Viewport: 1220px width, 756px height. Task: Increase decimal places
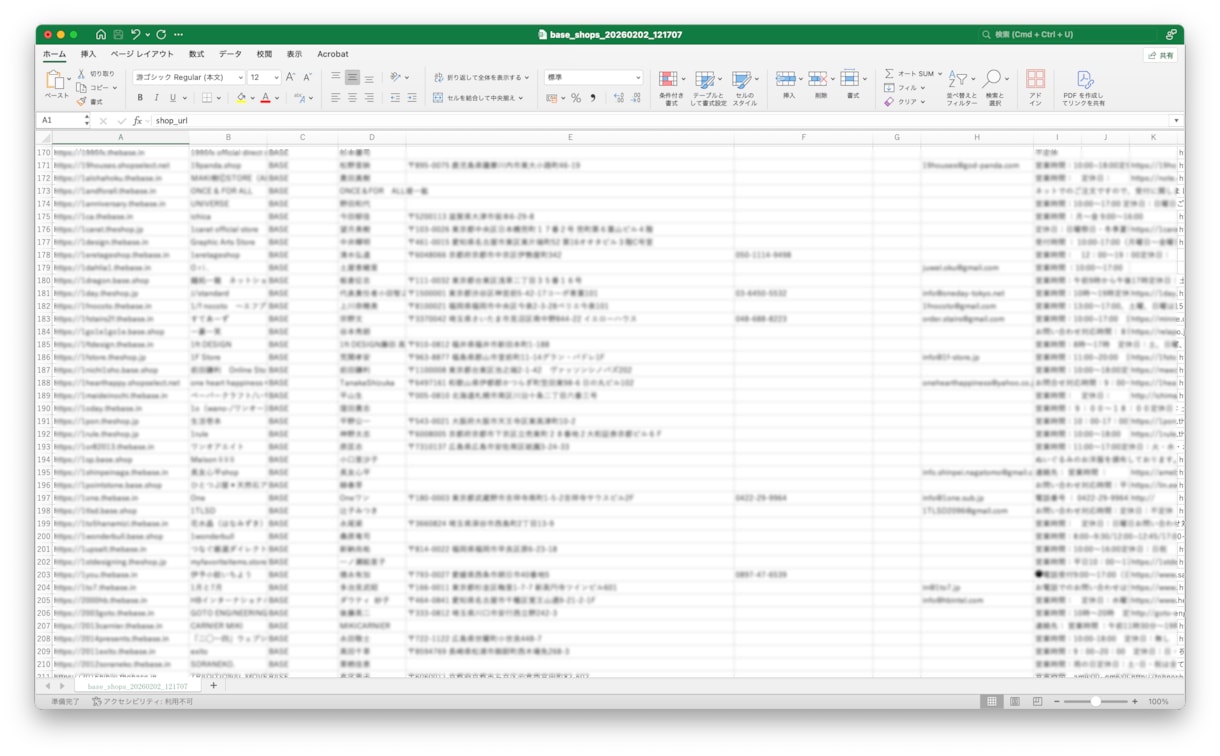(619, 98)
